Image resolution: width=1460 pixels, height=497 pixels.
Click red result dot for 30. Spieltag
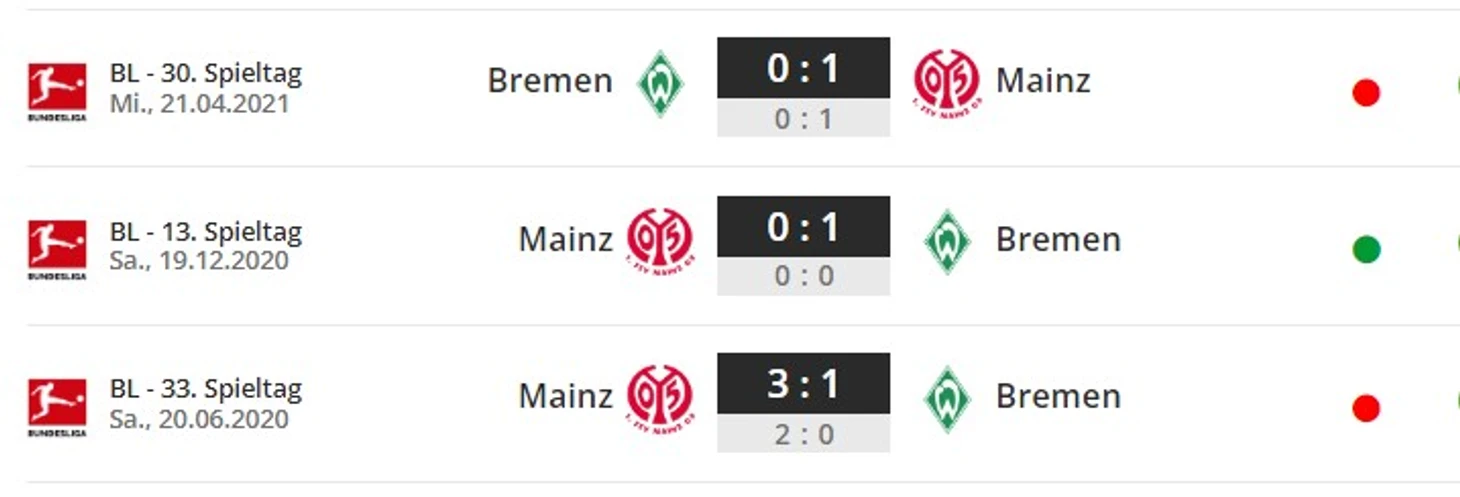[1365, 93]
